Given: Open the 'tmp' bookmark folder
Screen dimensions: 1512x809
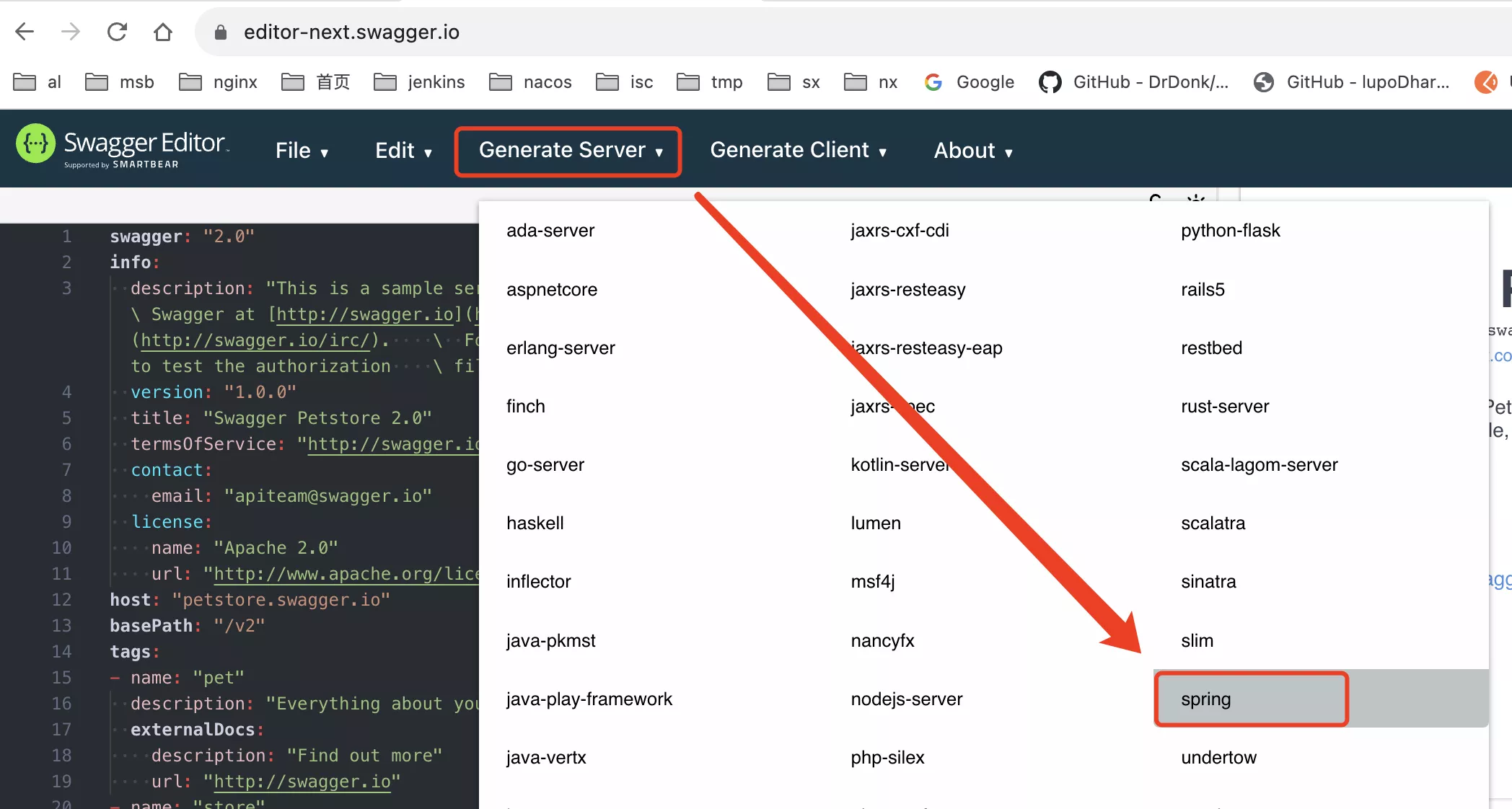Looking at the screenshot, I should [710, 82].
